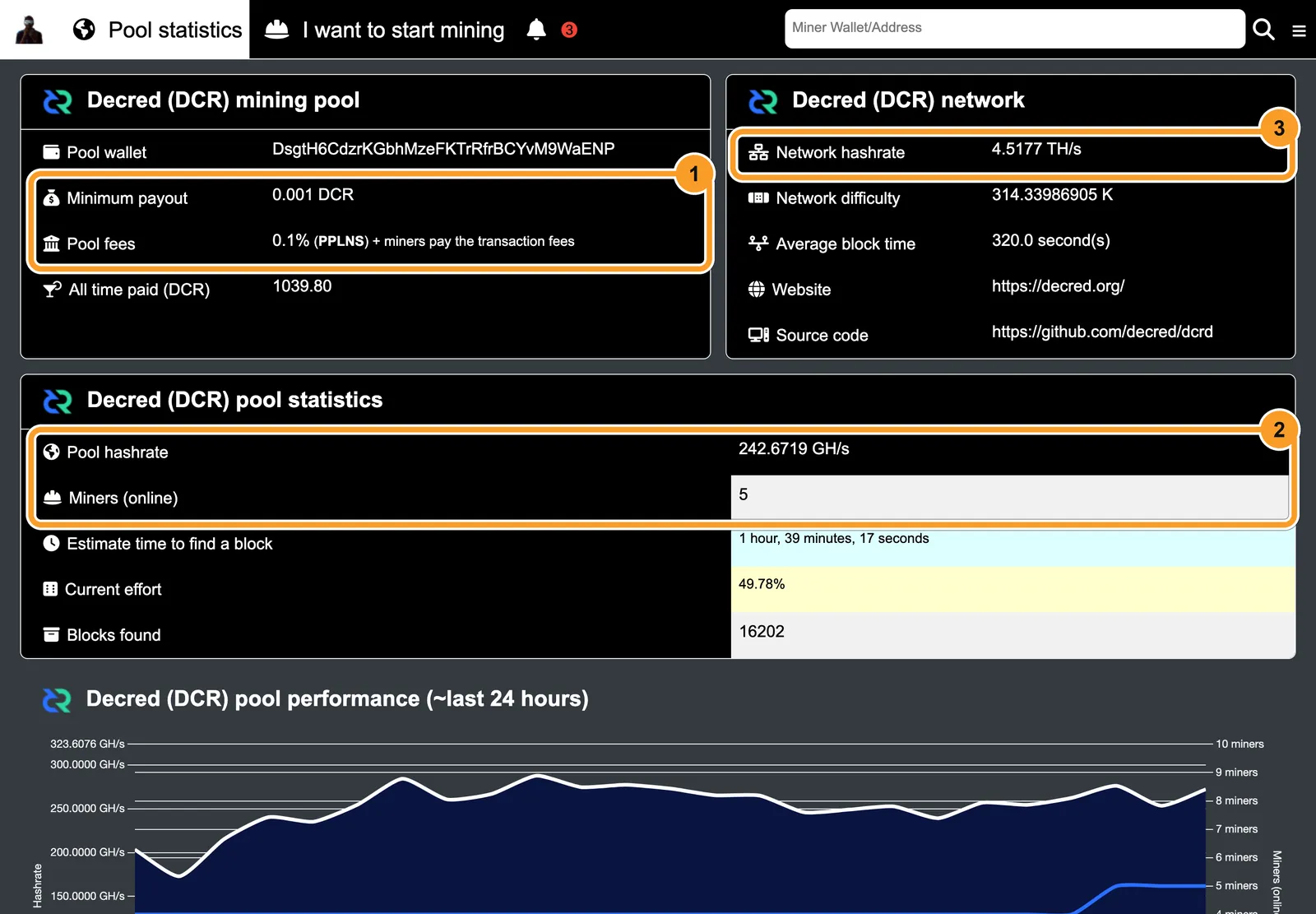Click the bank icon by Pool fees
Image resolution: width=1316 pixels, height=914 pixels.
click(51, 244)
